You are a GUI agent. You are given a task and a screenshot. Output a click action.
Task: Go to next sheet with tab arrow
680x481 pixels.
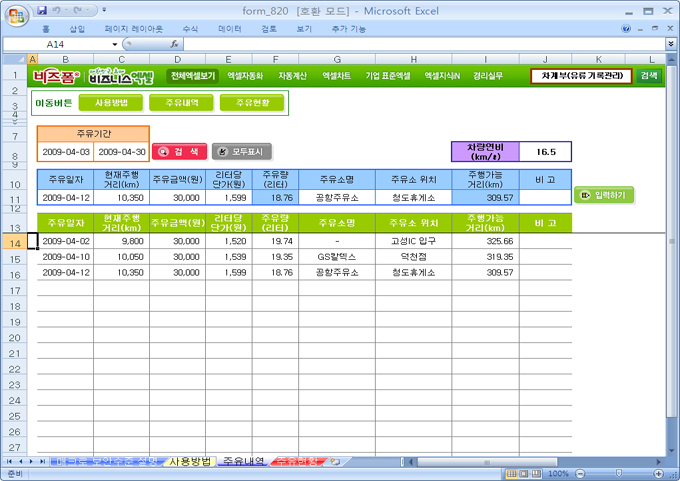click(29, 462)
